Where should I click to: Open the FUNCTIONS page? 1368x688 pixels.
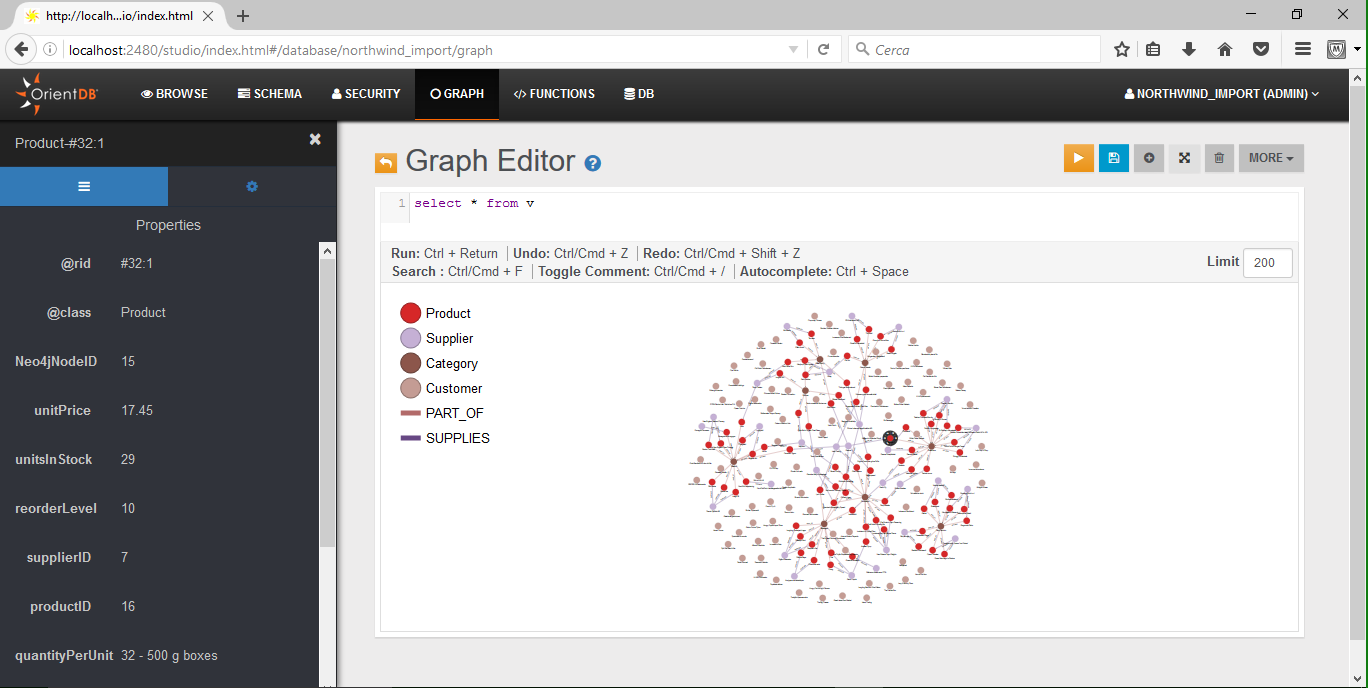coord(554,94)
